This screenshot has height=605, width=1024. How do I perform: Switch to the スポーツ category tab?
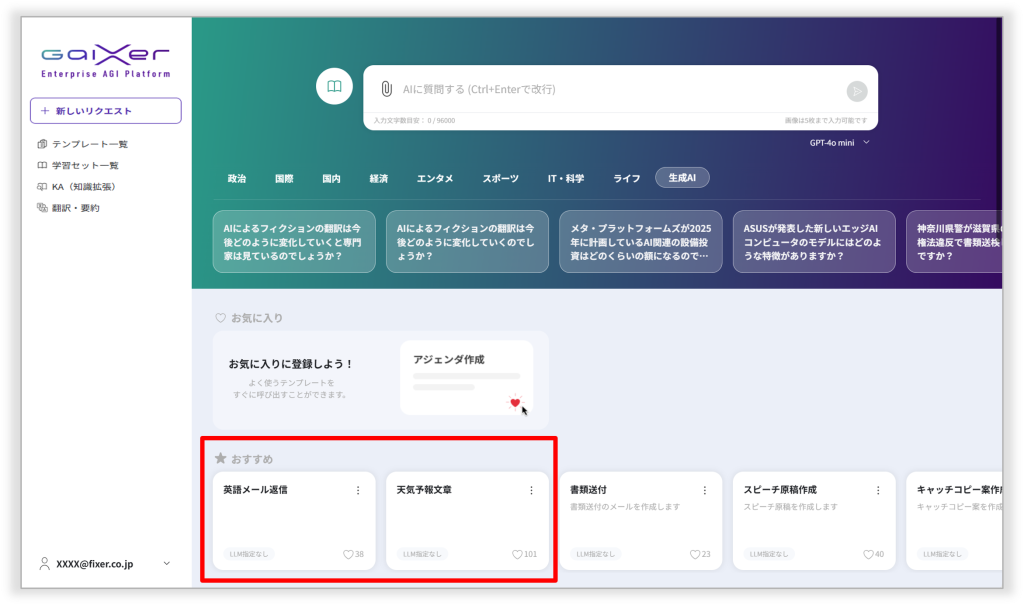point(500,179)
